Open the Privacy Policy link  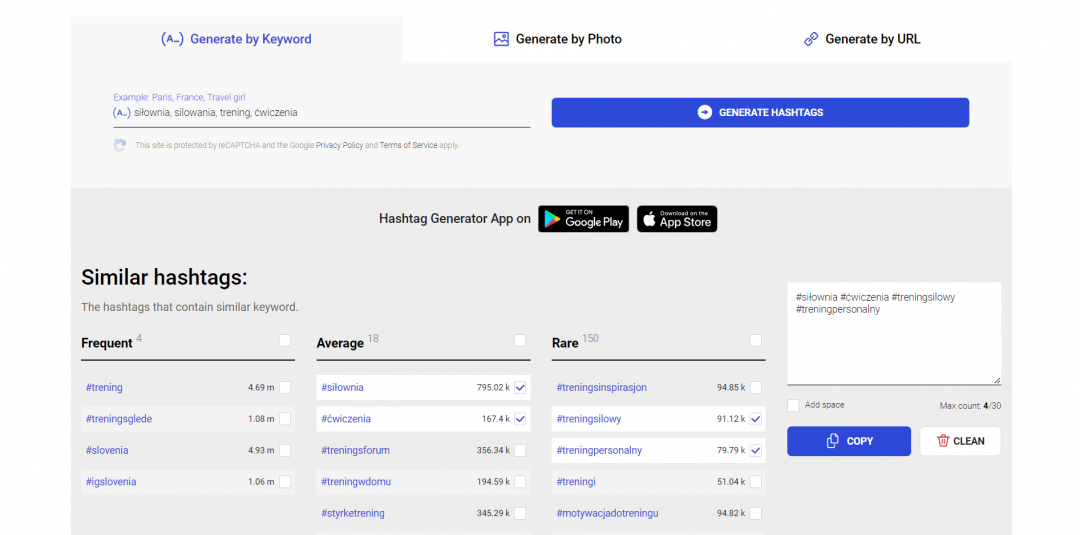click(339, 146)
